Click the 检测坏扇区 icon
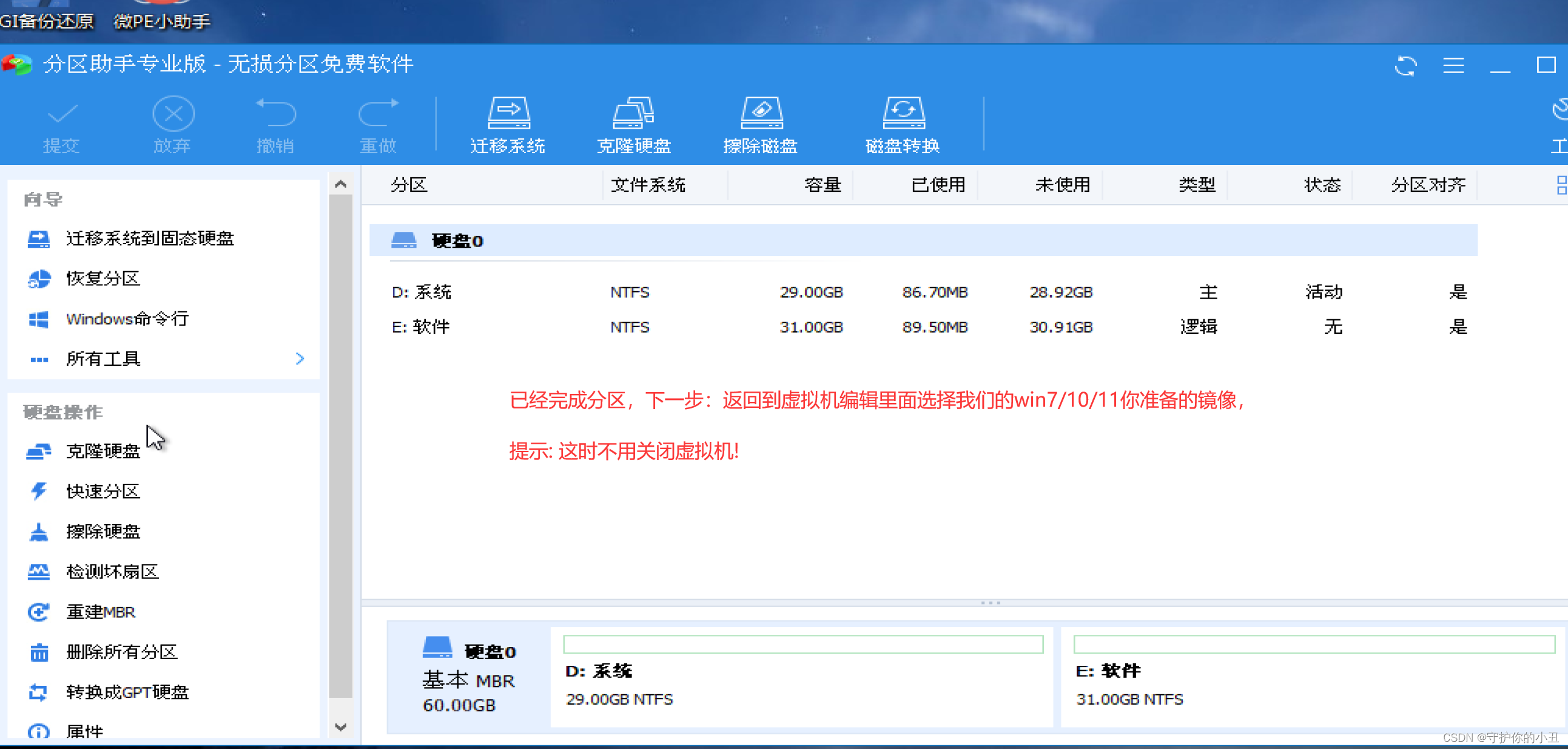1568x749 pixels. [39, 572]
